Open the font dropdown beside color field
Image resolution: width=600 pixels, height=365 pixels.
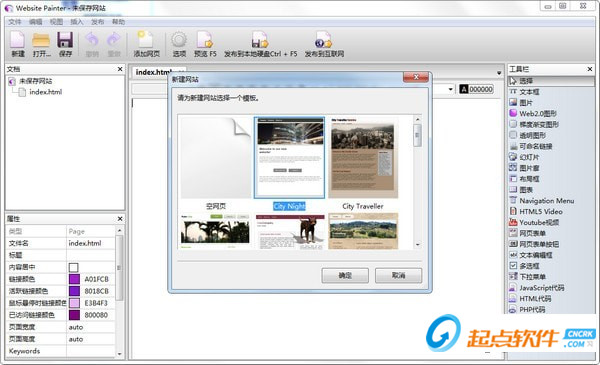pyautogui.click(x=450, y=90)
